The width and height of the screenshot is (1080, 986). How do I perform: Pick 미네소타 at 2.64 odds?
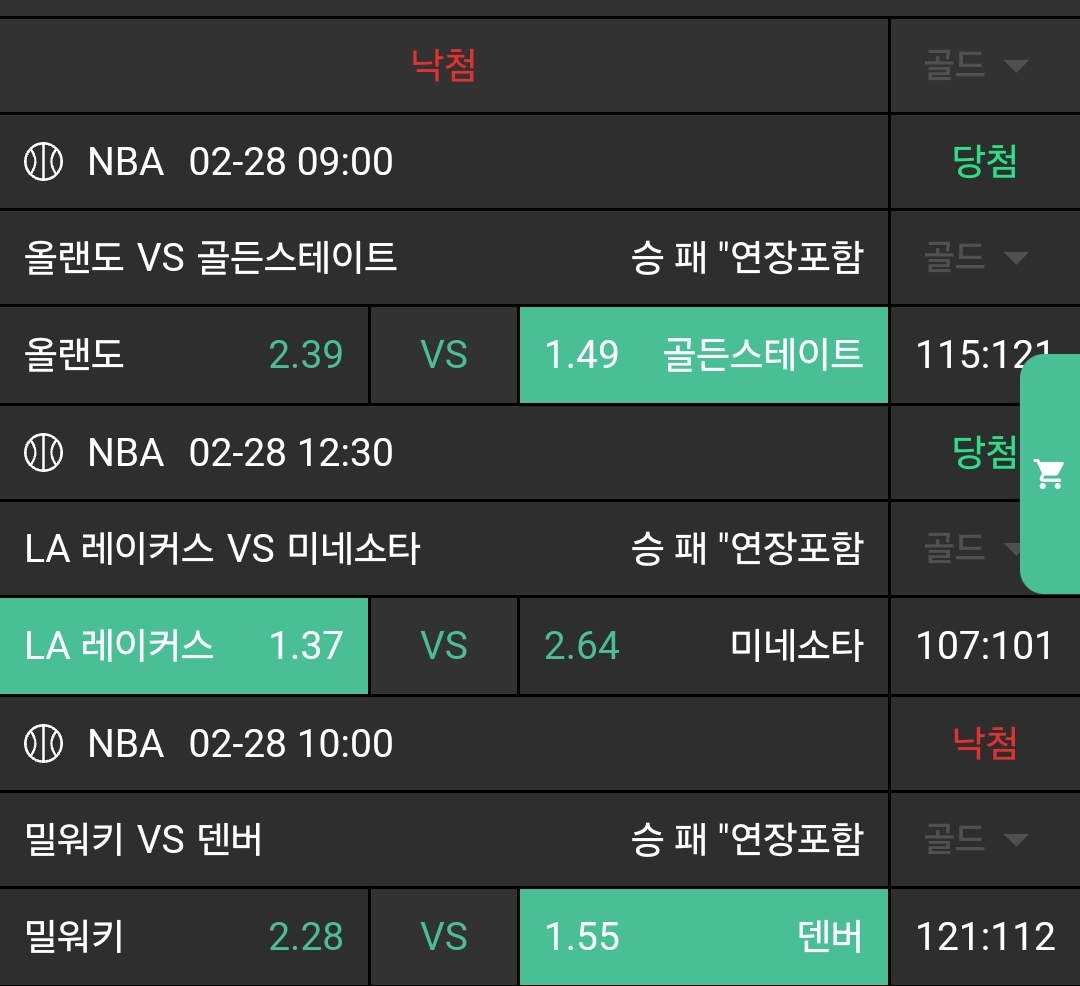tap(703, 646)
